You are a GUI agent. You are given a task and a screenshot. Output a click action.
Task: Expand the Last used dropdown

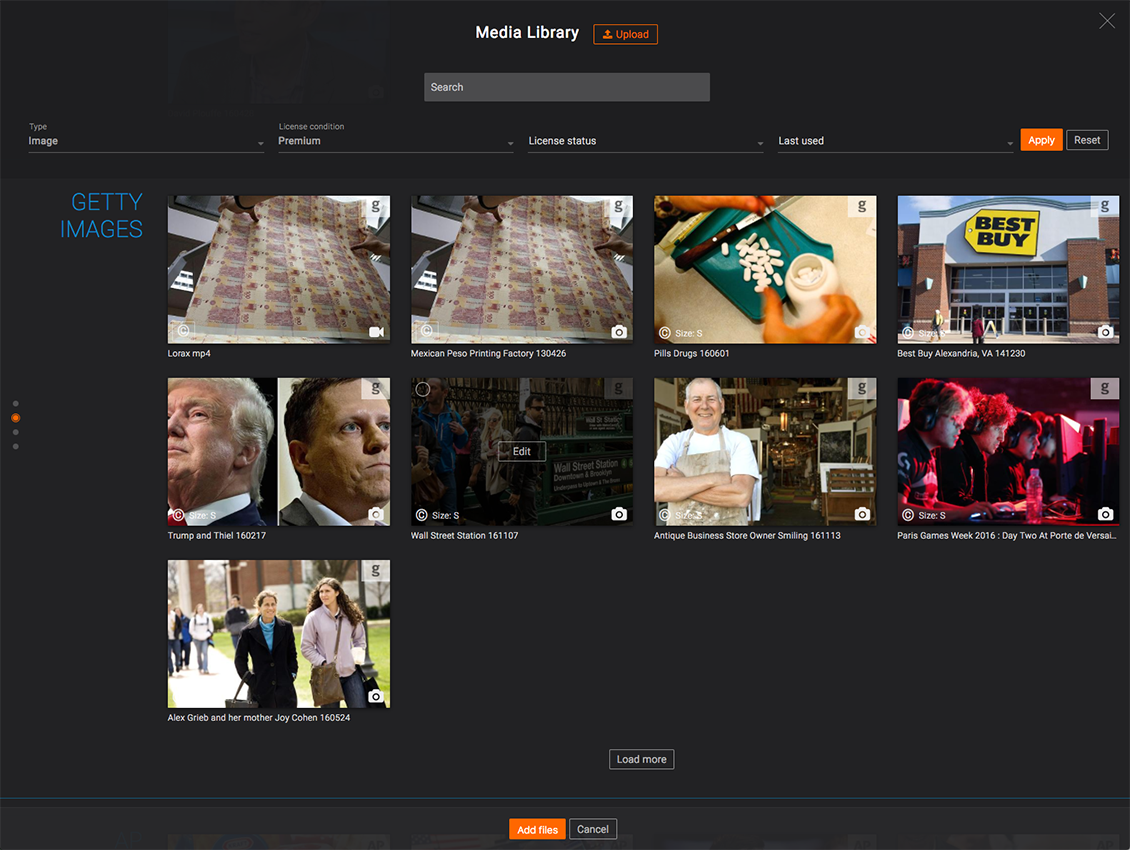pos(896,141)
